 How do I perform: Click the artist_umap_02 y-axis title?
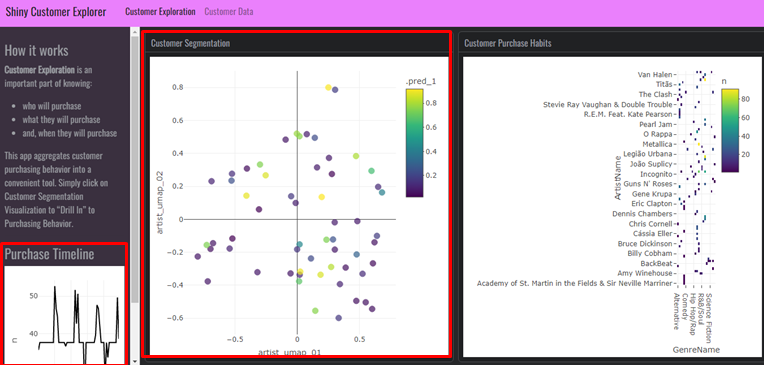coord(160,202)
